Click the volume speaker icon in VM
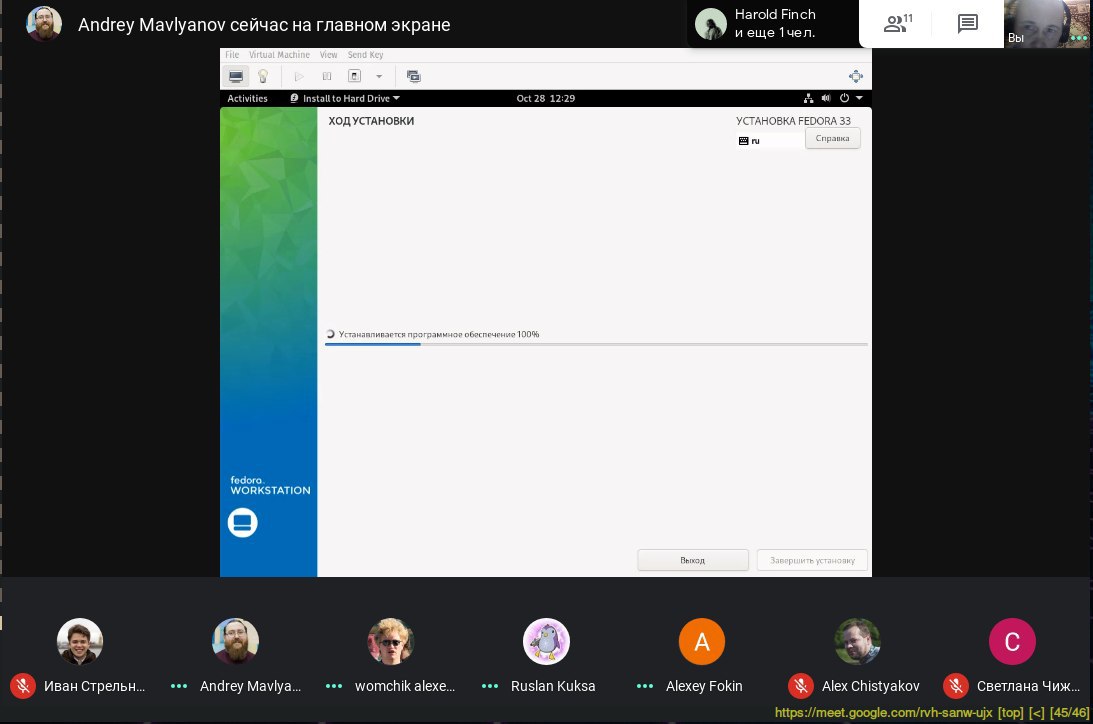 (826, 98)
